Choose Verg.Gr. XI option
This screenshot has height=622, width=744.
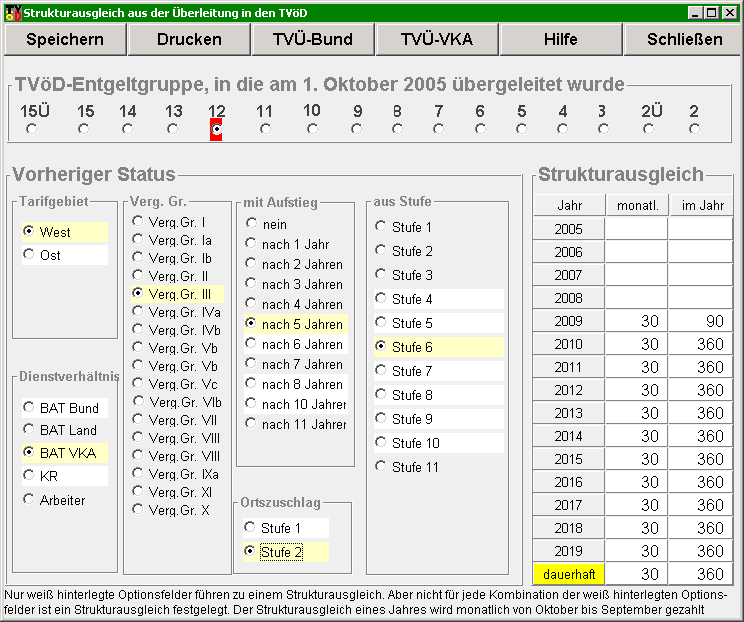pyautogui.click(x=172, y=492)
